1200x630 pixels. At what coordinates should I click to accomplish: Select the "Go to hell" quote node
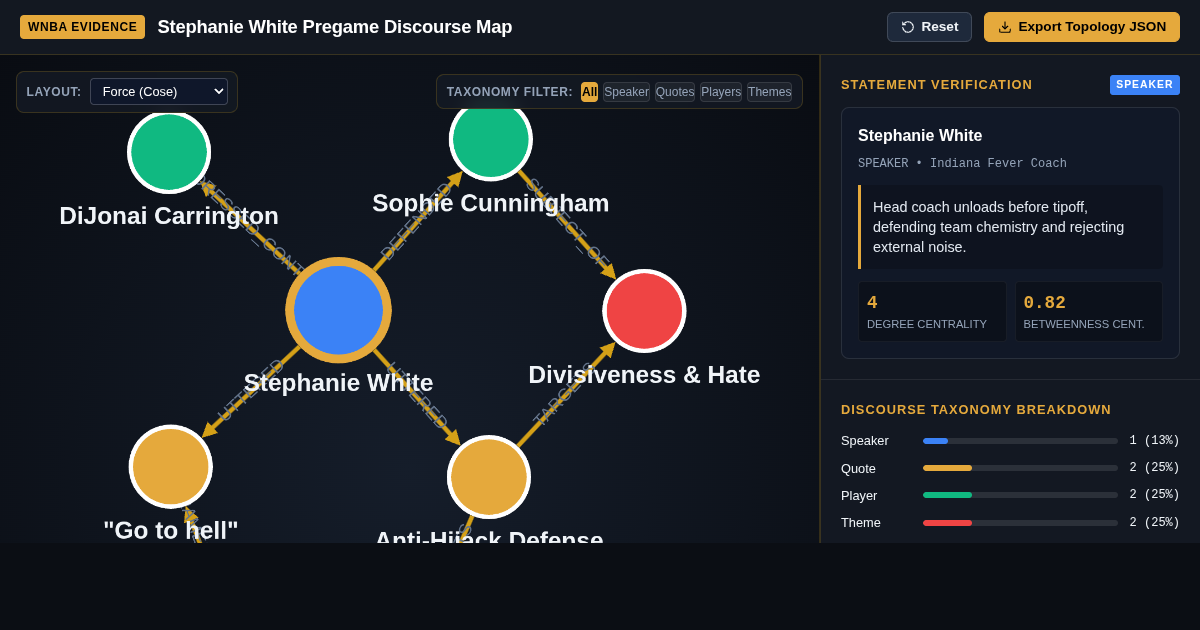171,467
